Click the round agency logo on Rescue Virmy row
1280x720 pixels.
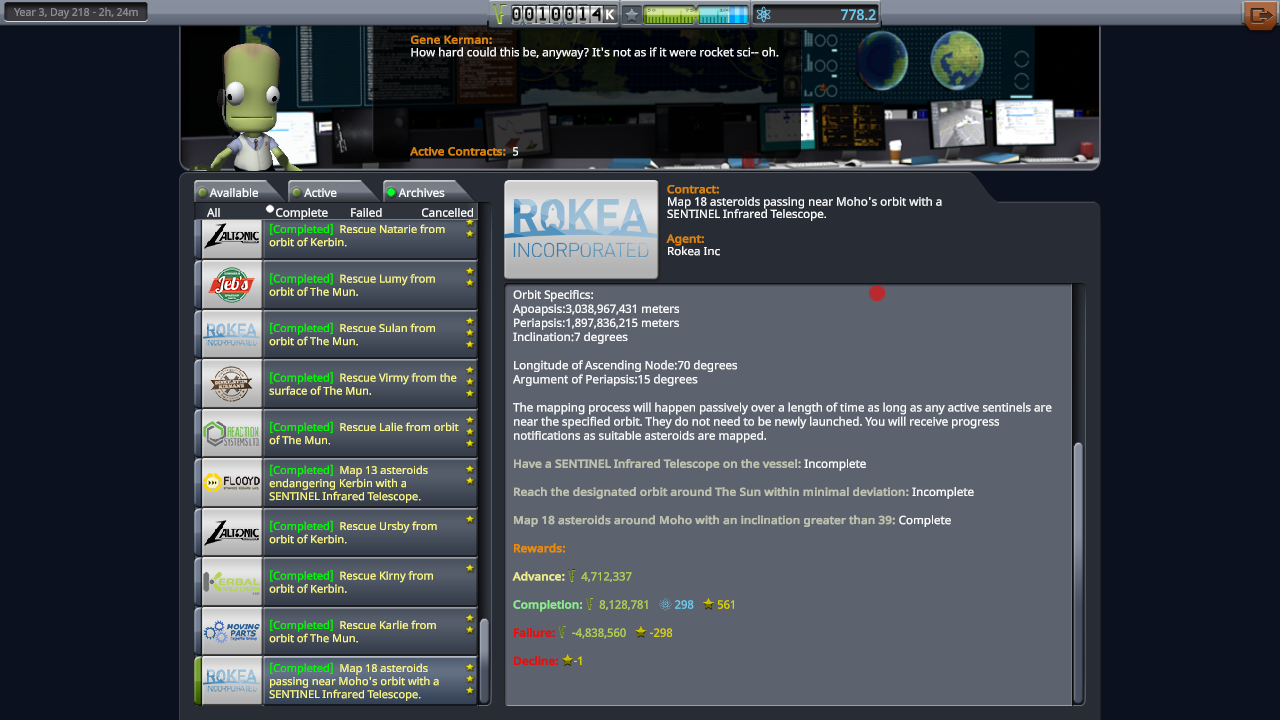tap(232, 384)
